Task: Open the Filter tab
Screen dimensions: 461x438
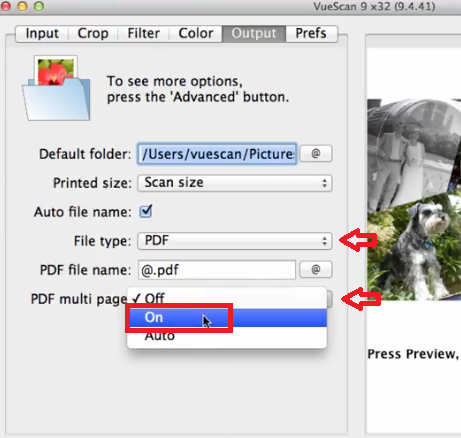Action: (144, 33)
